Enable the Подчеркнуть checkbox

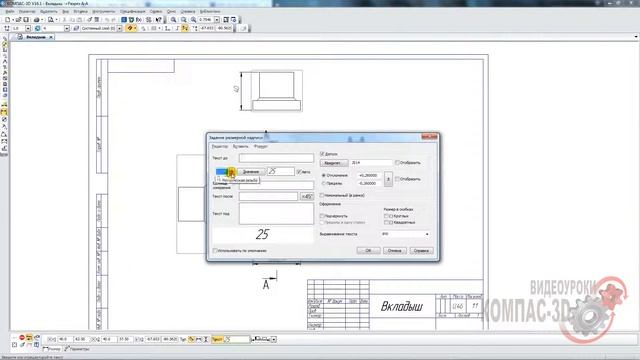pos(322,216)
